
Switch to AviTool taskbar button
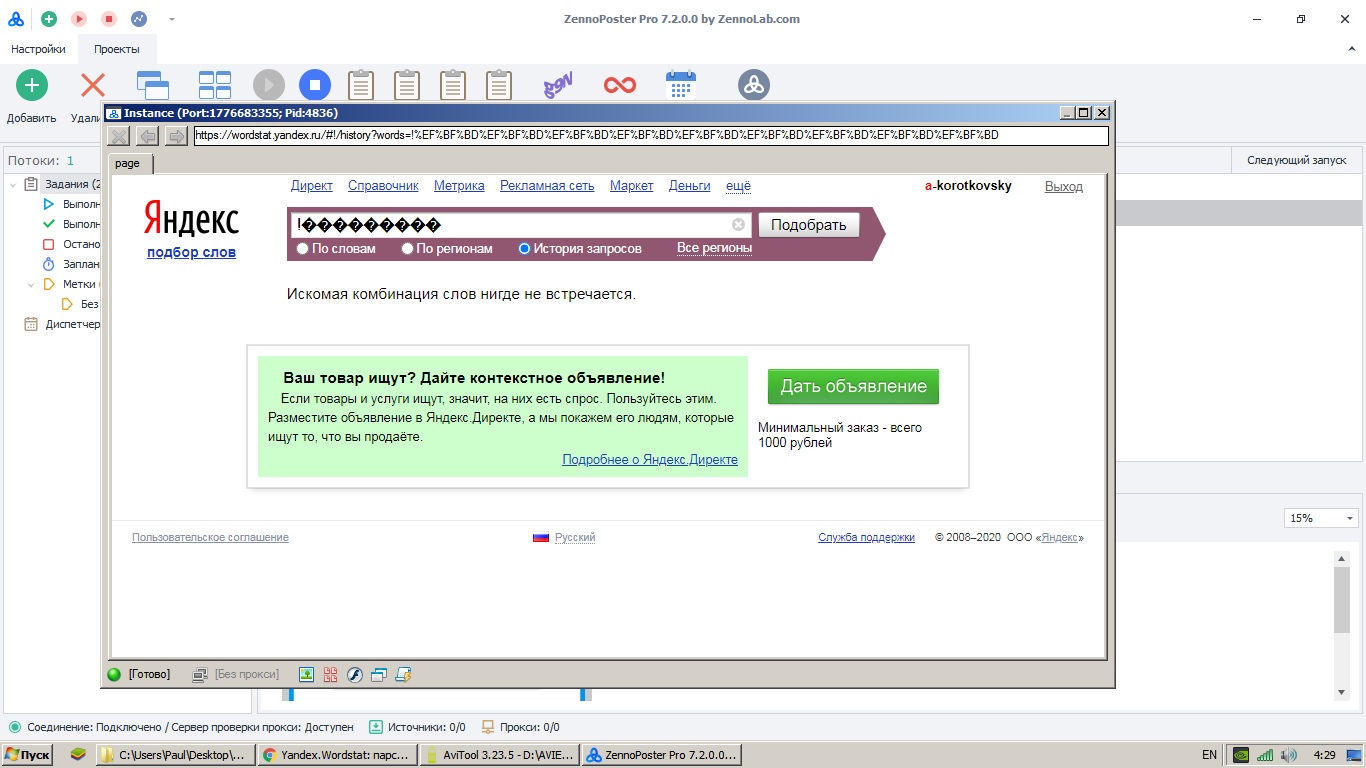click(499, 755)
